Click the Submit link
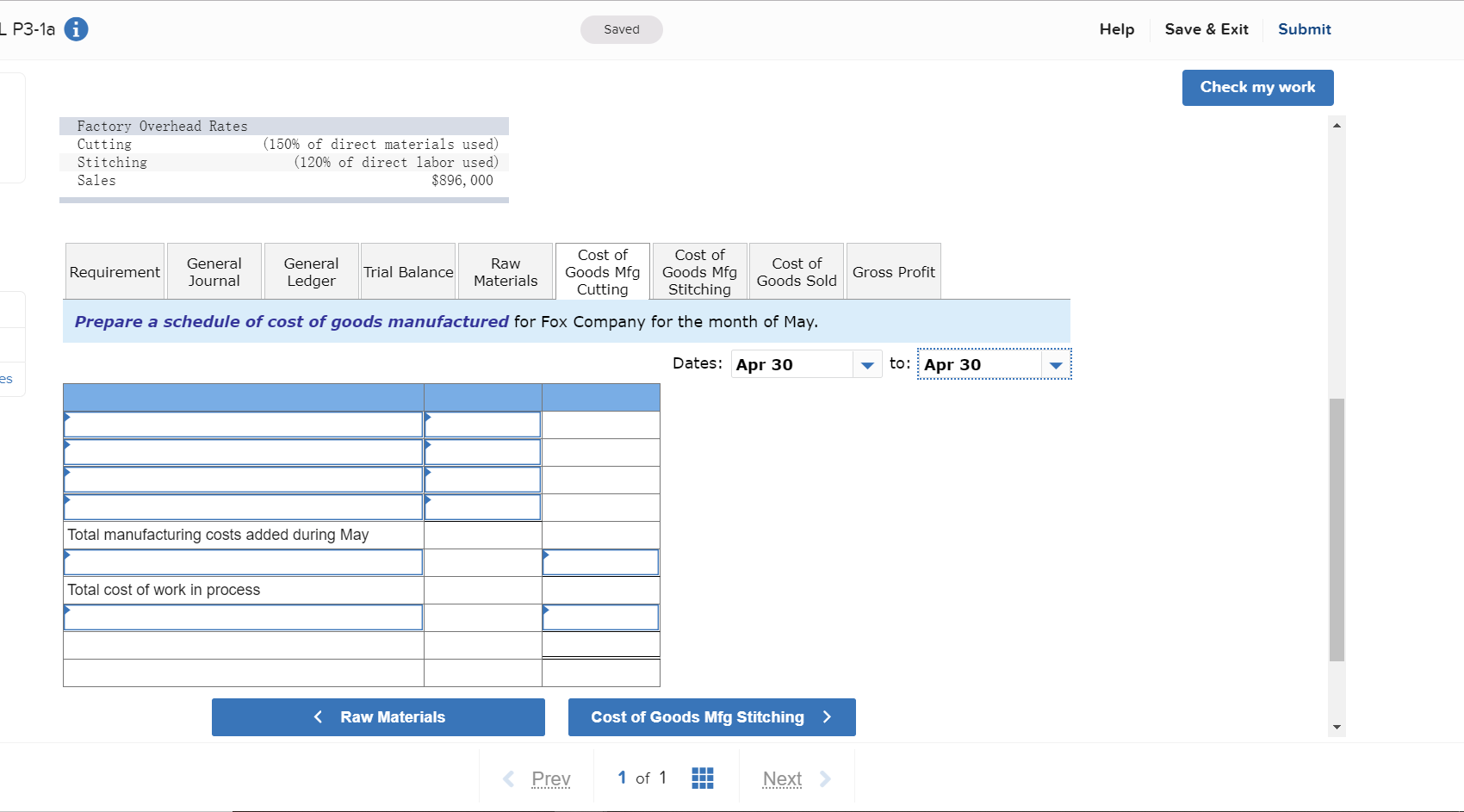Screen dimensions: 1464x812 [1304, 29]
